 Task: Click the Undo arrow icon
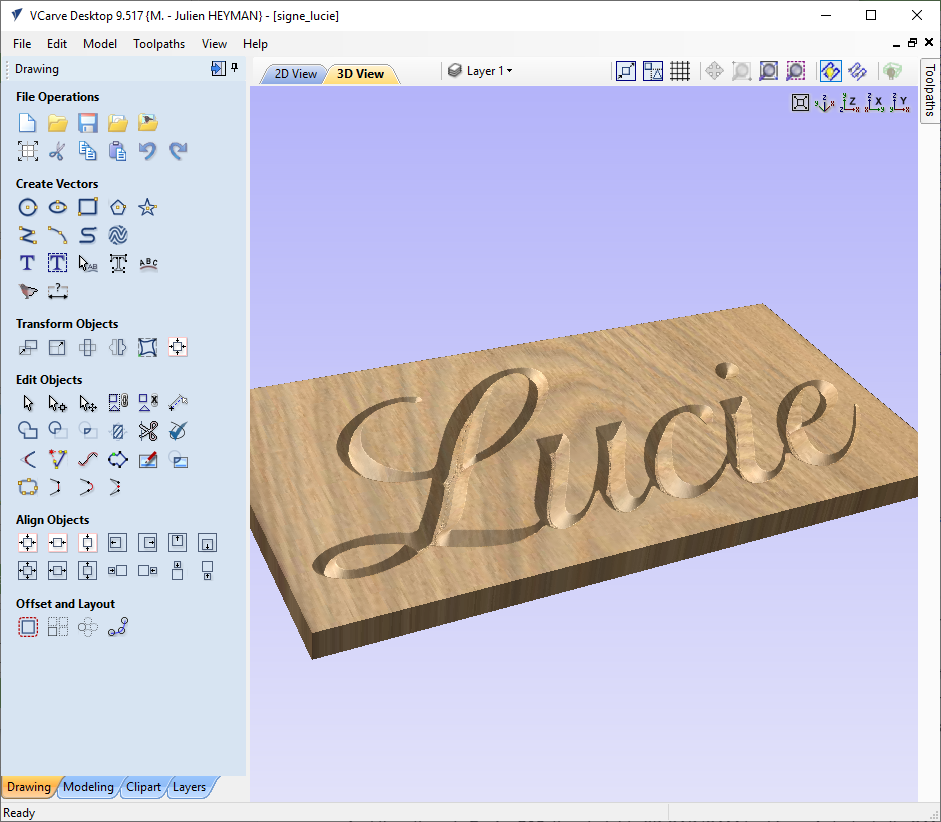click(148, 151)
